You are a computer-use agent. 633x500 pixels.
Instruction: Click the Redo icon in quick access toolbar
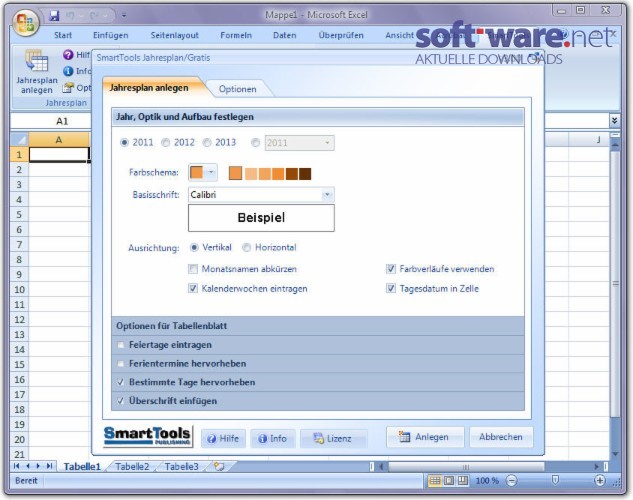(94, 16)
